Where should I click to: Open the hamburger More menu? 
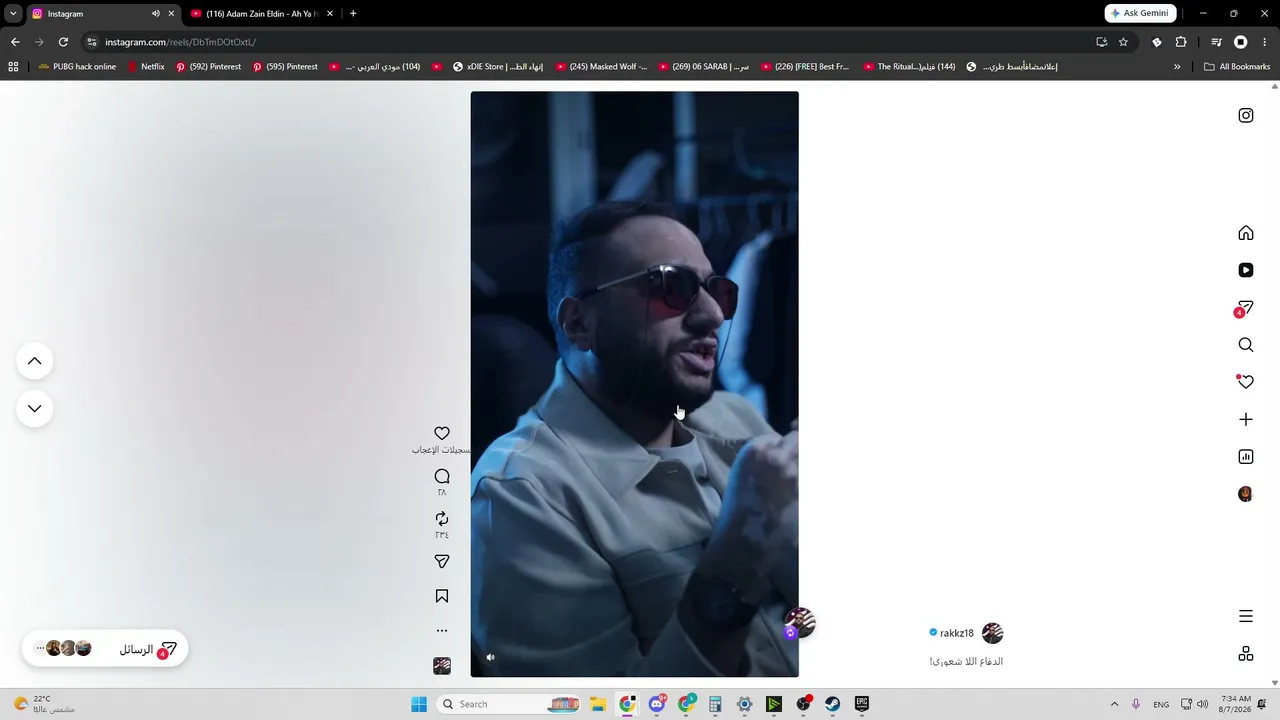1246,616
